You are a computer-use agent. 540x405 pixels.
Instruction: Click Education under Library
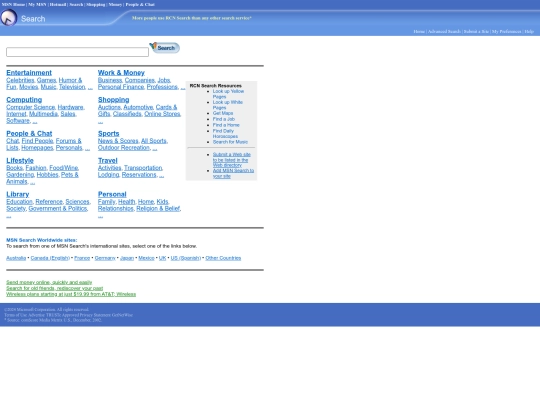pos(19,201)
